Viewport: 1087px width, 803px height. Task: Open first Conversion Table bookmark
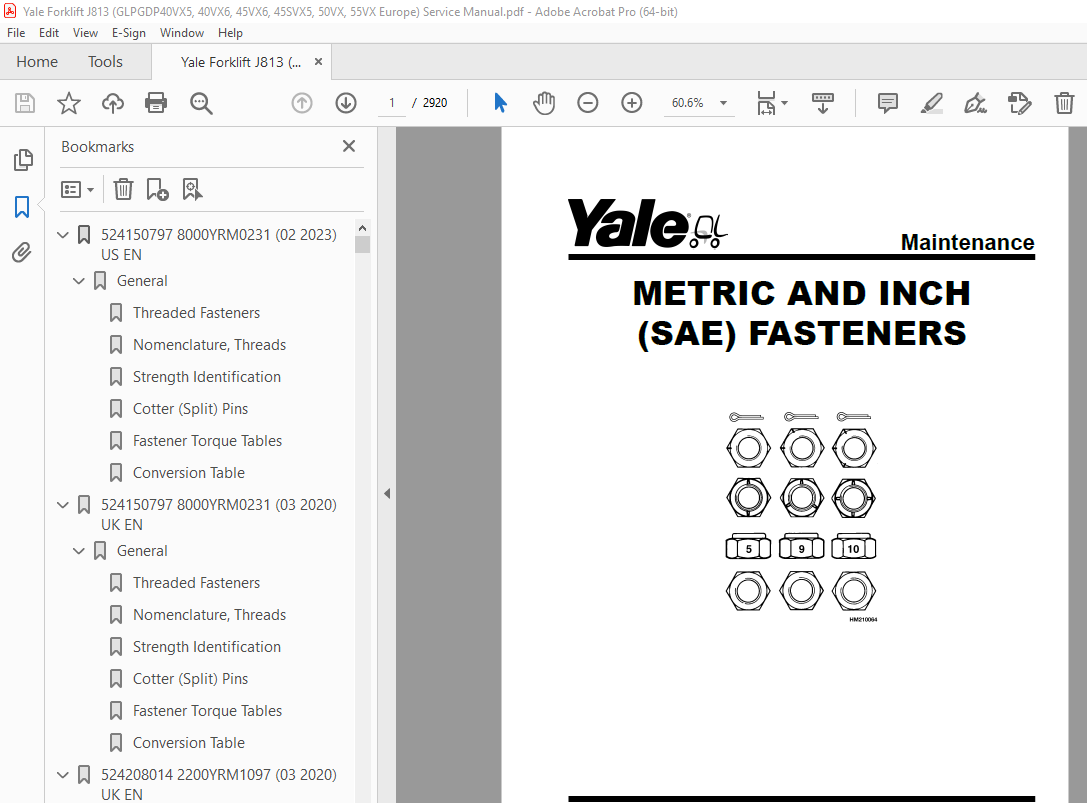point(189,472)
